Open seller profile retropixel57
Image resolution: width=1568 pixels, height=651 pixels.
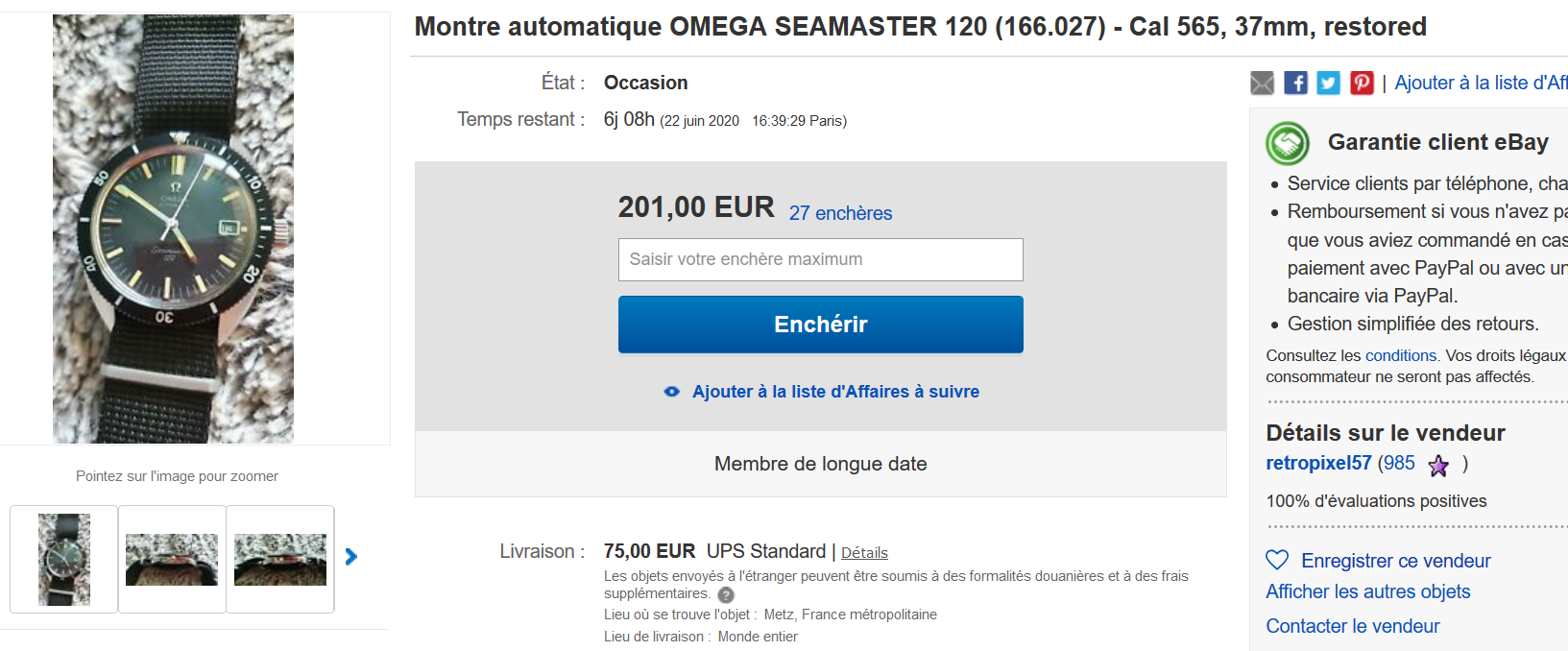tap(1318, 463)
